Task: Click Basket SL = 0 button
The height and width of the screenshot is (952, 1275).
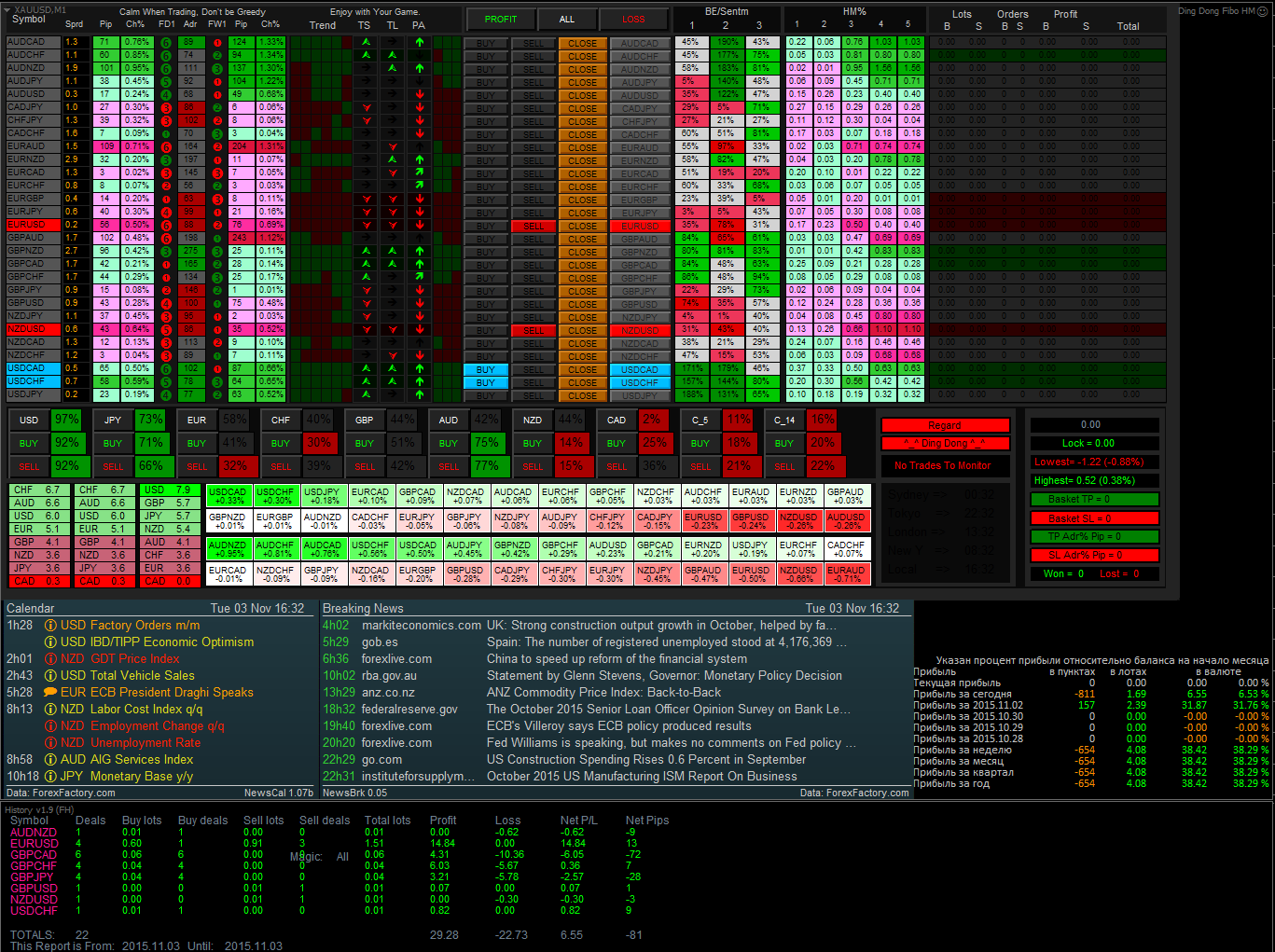Action: click(x=1094, y=517)
